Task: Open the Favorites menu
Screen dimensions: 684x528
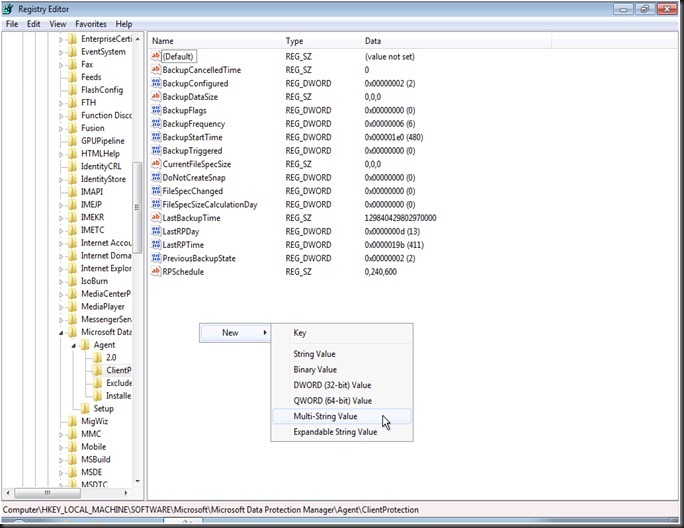Action: pyautogui.click(x=91, y=24)
